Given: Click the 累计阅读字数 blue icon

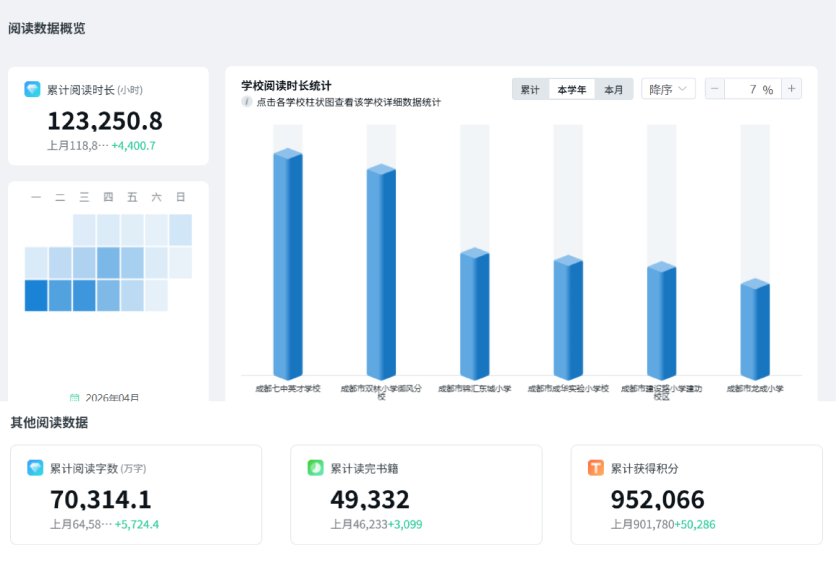Looking at the screenshot, I should (x=35, y=468).
